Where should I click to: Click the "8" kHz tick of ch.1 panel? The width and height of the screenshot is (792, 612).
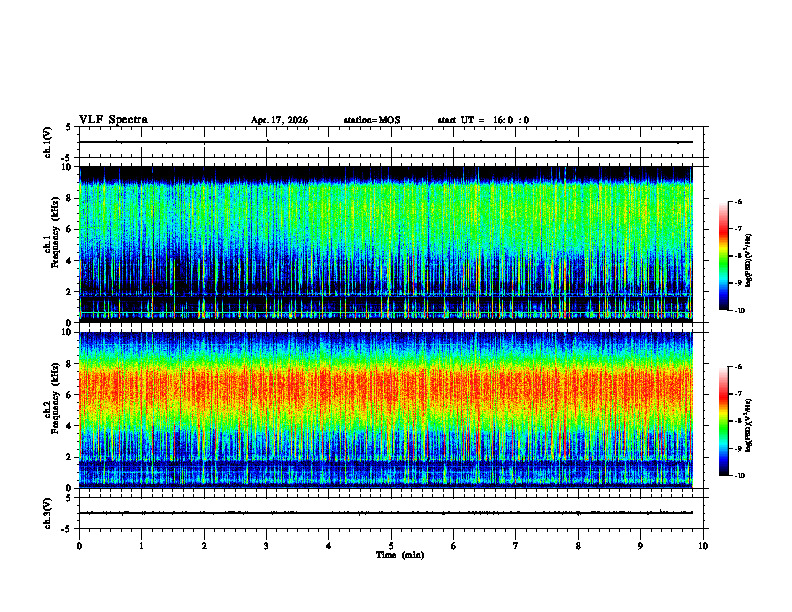[70, 198]
